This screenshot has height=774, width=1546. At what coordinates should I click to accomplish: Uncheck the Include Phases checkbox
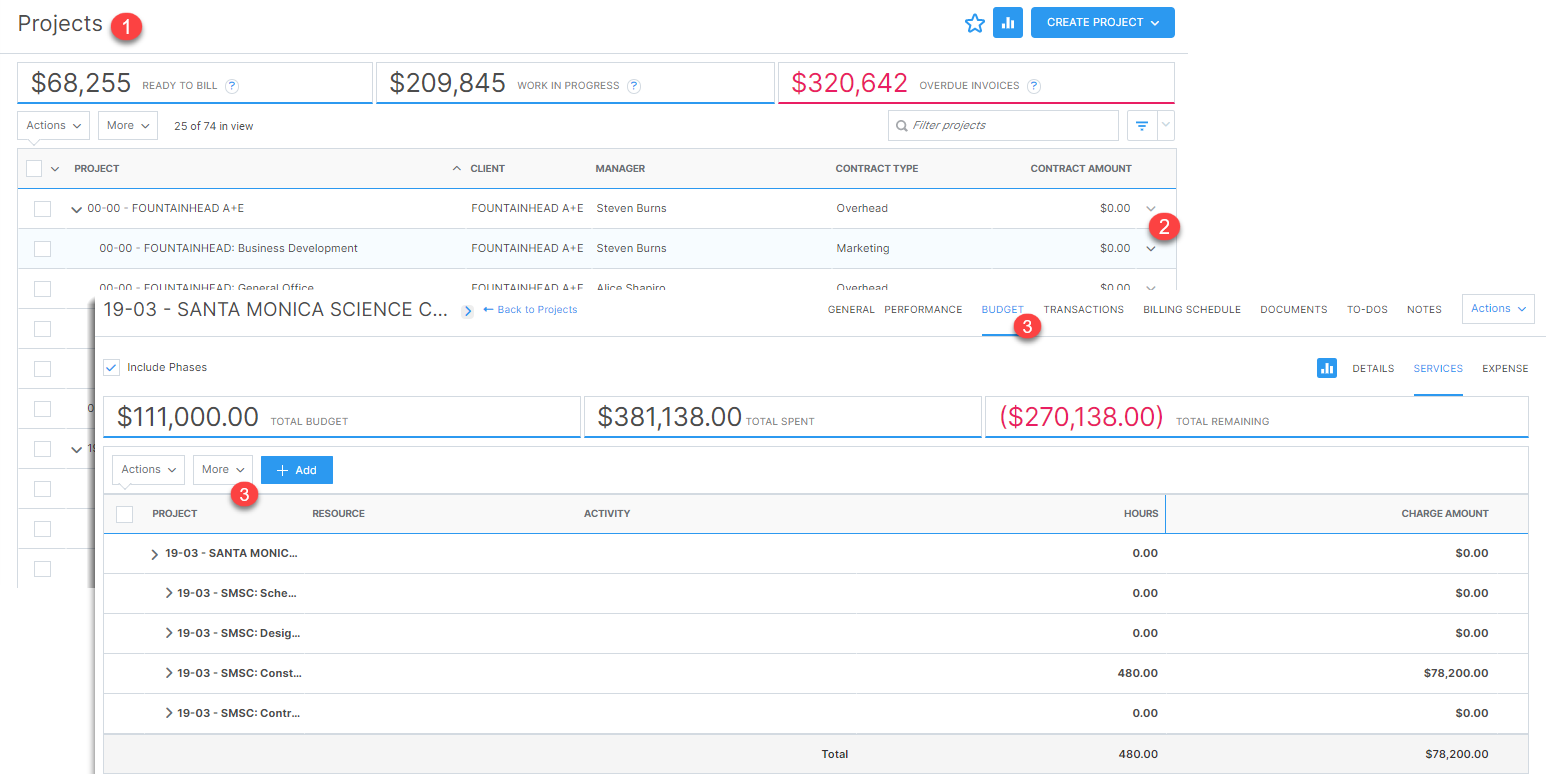[113, 367]
